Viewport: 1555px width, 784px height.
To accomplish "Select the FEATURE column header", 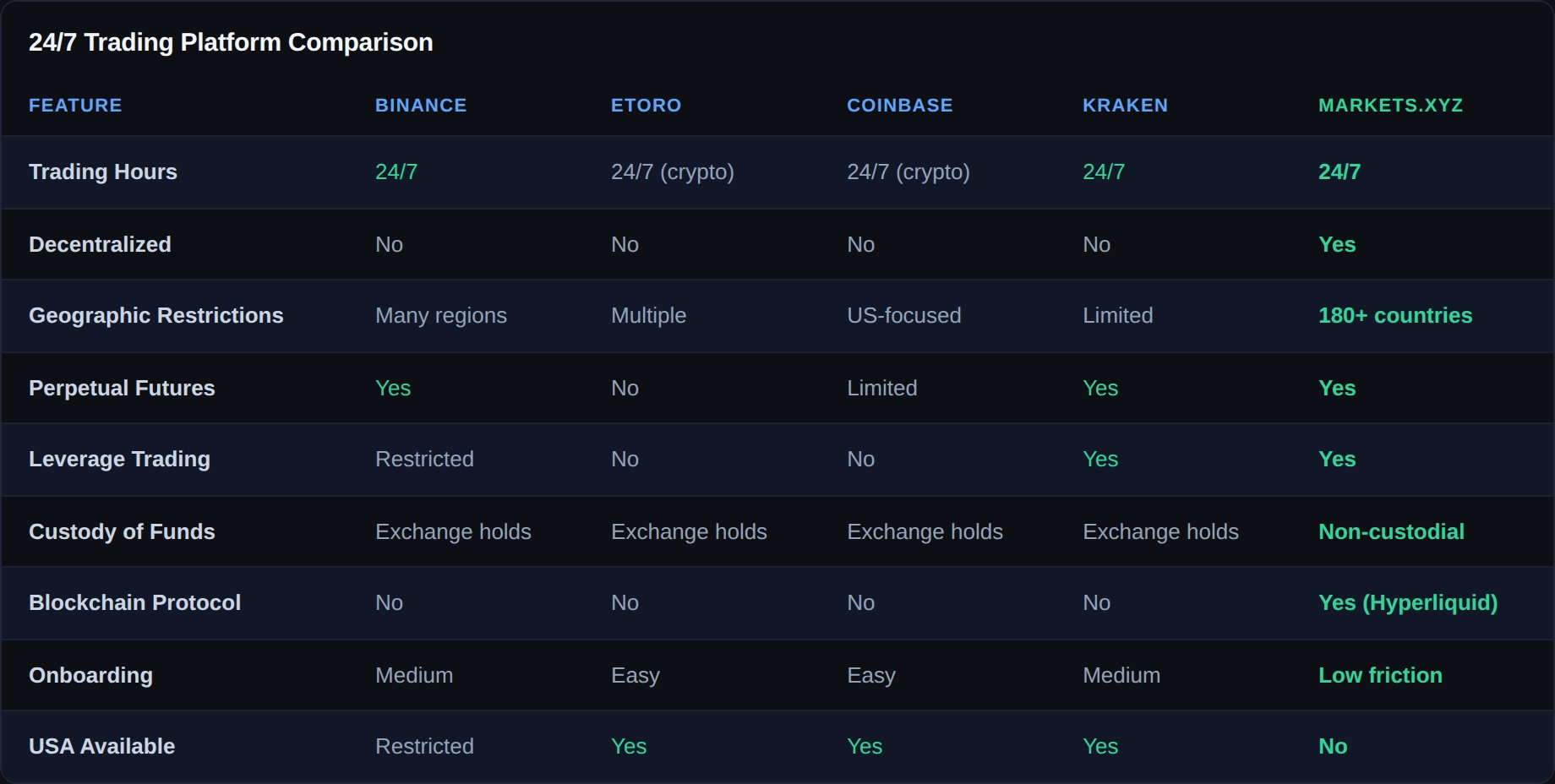I will pyautogui.click(x=75, y=106).
